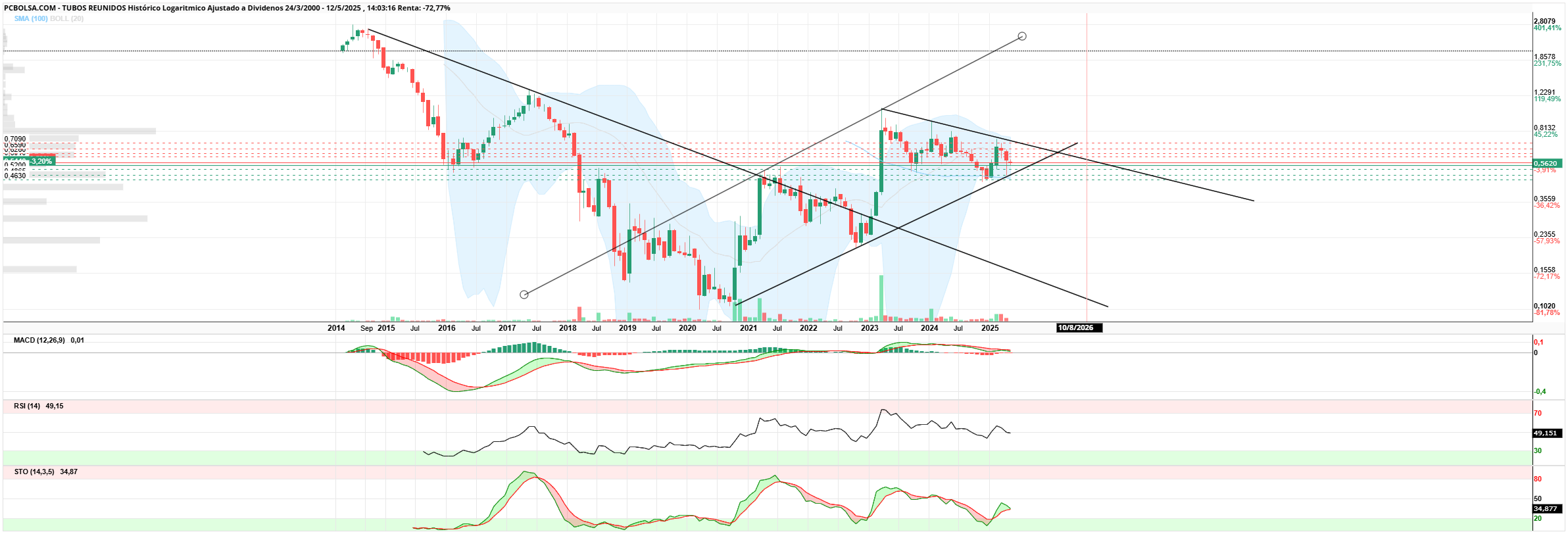Viewport: 1568px width, 534px height.
Task: Click the upper-right trendline circle handle
Action: 1021,36
